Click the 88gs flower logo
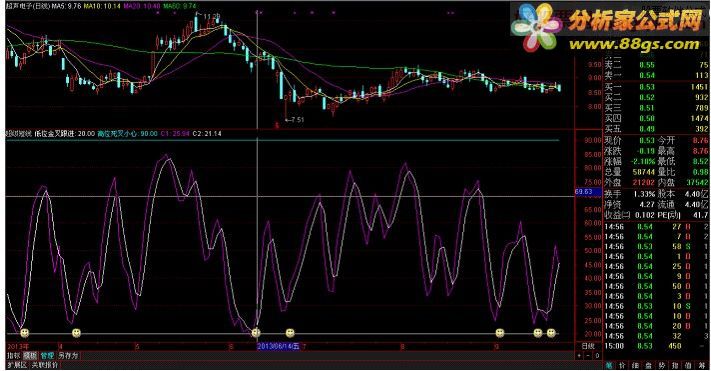Image resolution: width=711 pixels, height=371 pixels. (x=536, y=26)
